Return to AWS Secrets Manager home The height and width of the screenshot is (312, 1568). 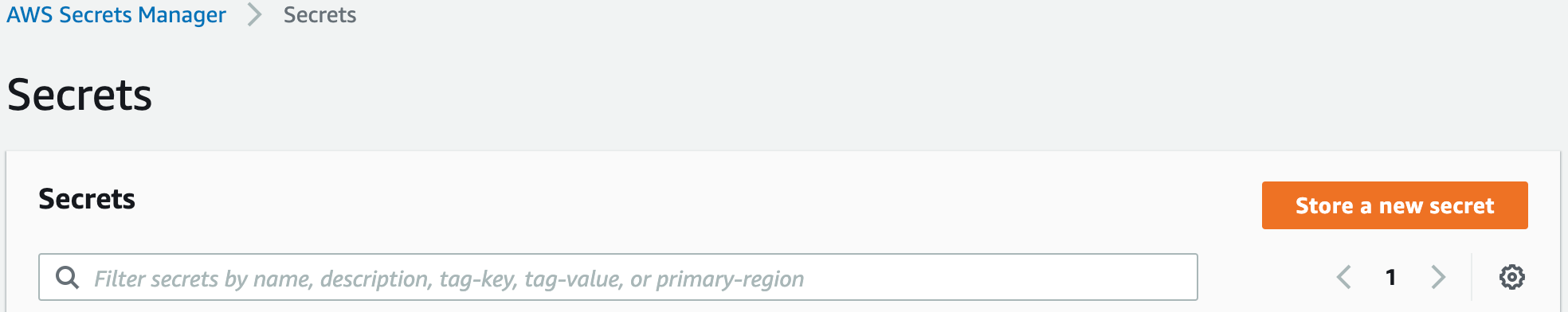coord(116,15)
